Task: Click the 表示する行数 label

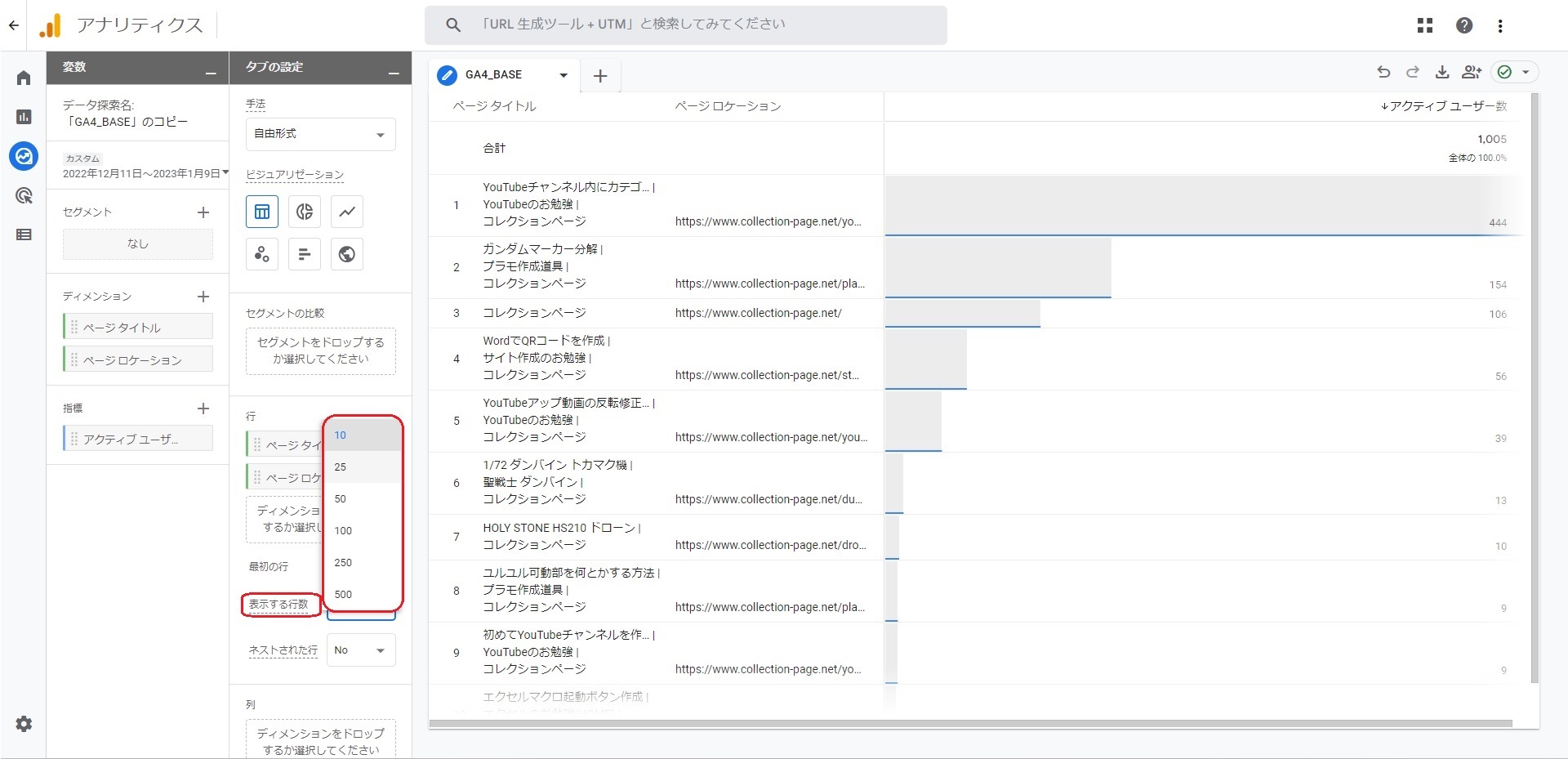Action: click(x=278, y=605)
